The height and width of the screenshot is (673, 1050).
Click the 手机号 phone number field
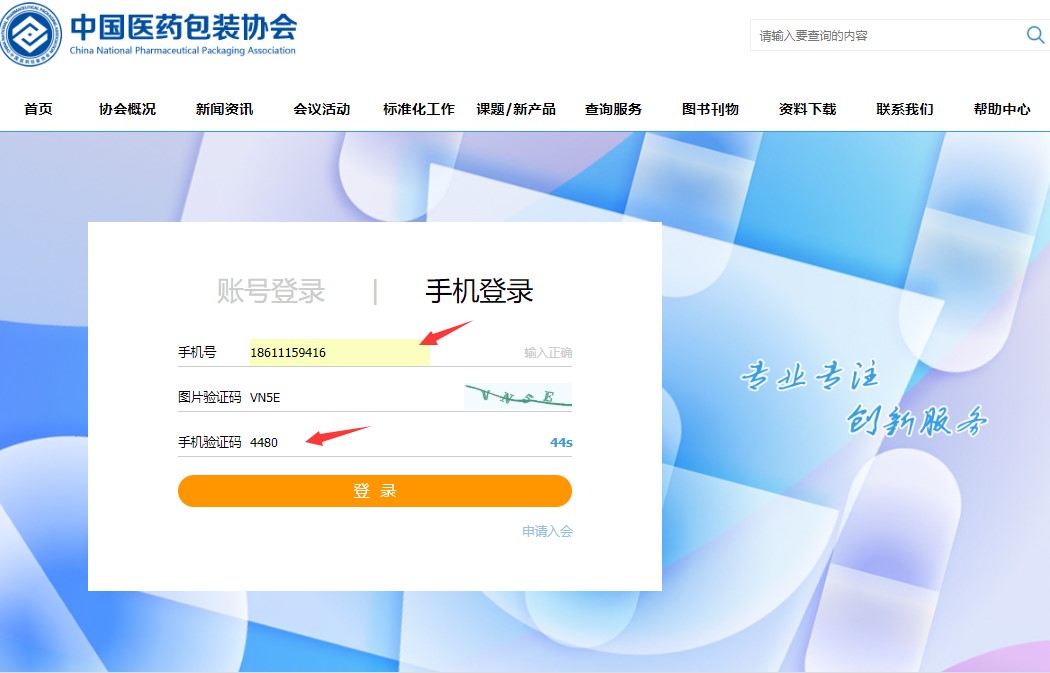click(x=340, y=352)
